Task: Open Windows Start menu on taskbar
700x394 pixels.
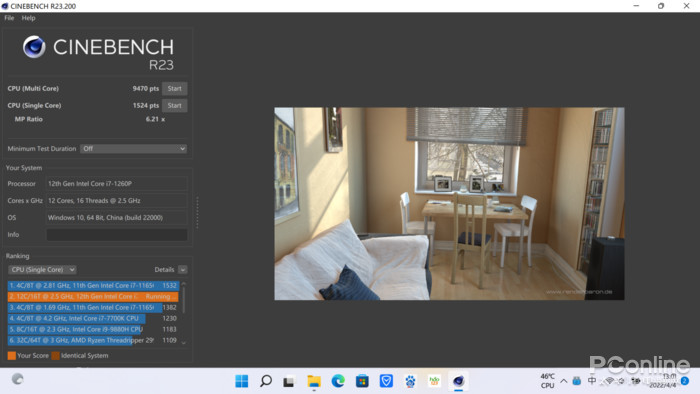Action: (242, 381)
